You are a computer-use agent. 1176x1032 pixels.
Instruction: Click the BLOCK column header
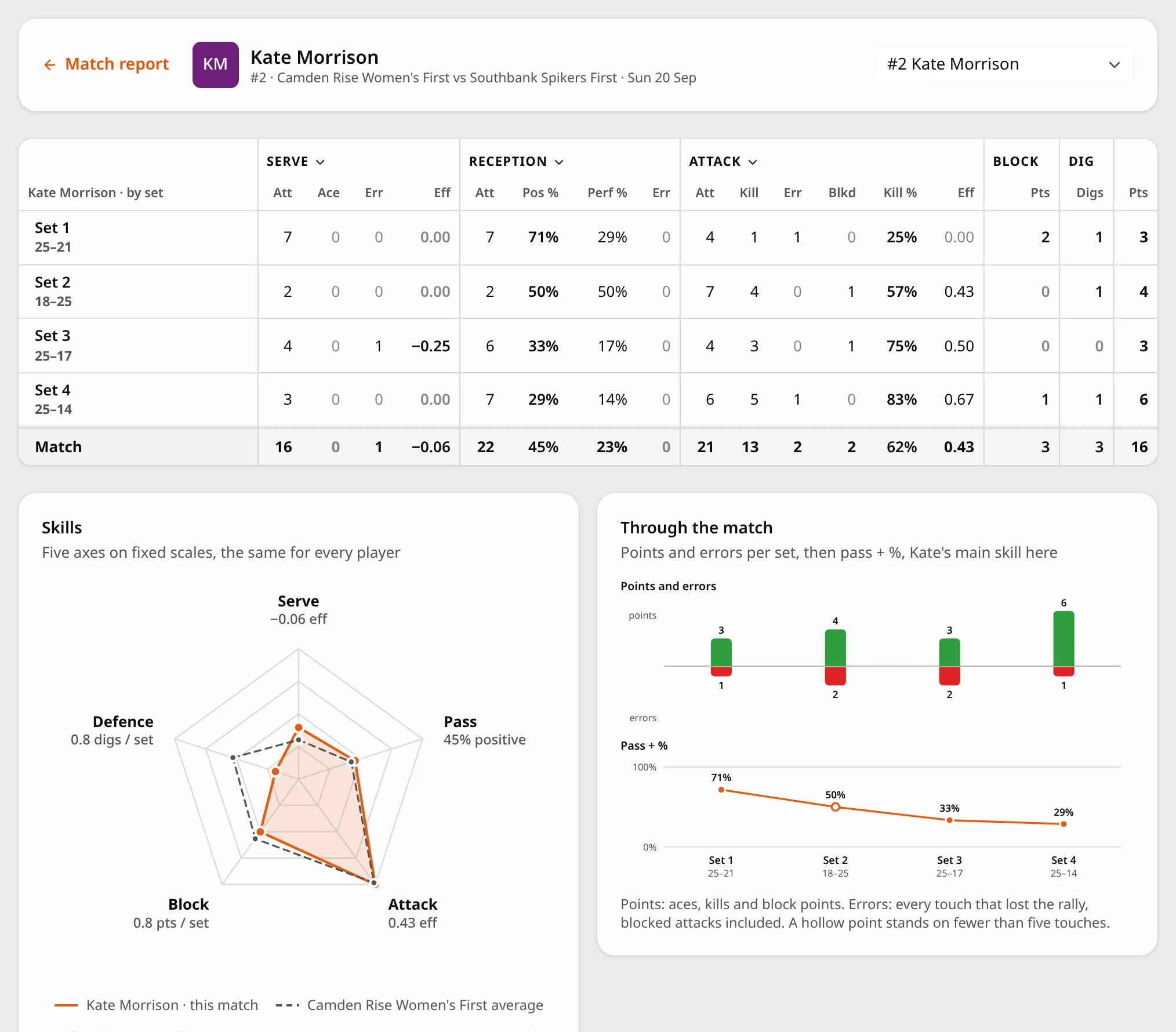pos(1015,162)
